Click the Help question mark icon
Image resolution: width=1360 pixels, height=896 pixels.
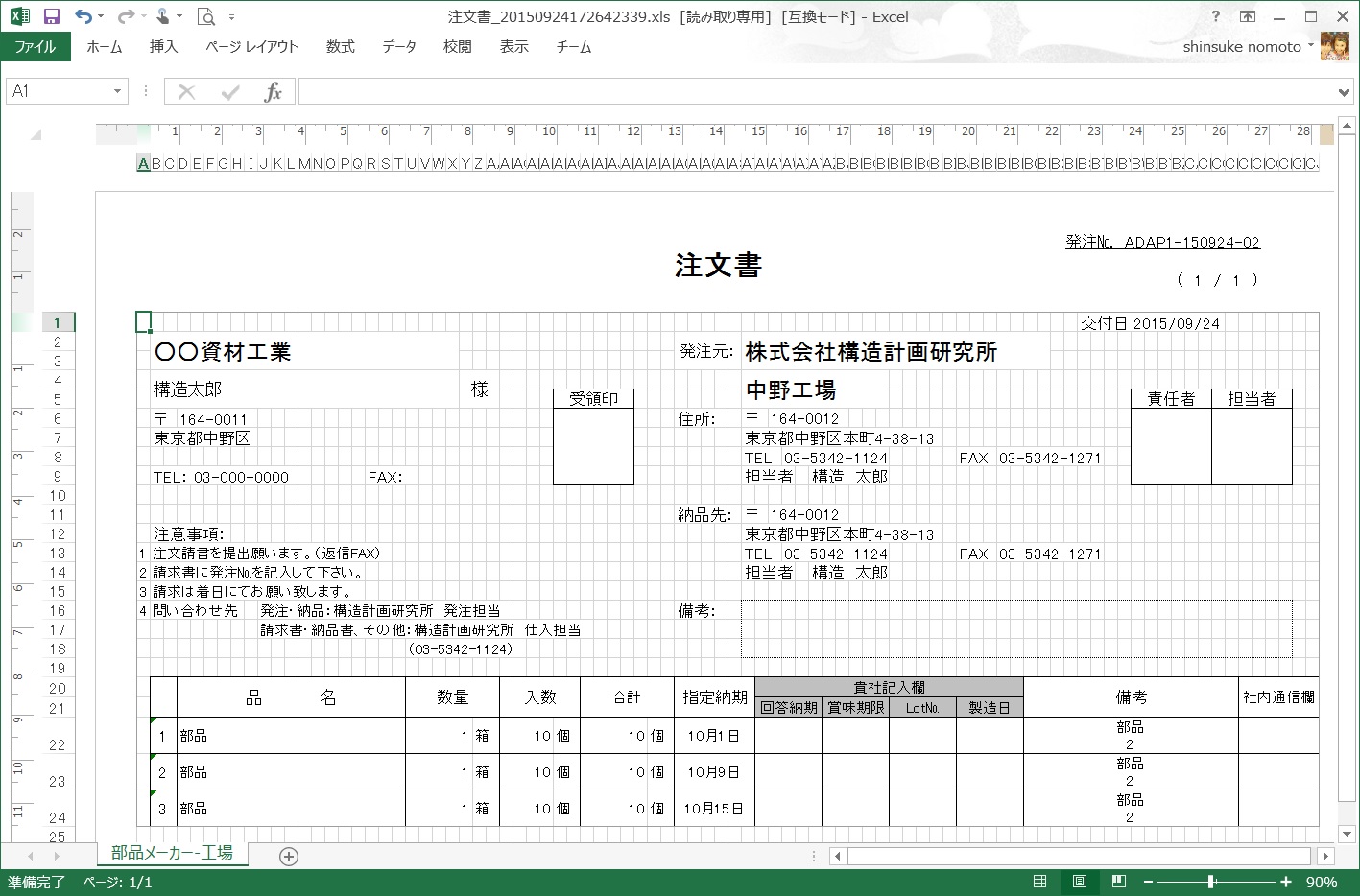pos(1216,16)
